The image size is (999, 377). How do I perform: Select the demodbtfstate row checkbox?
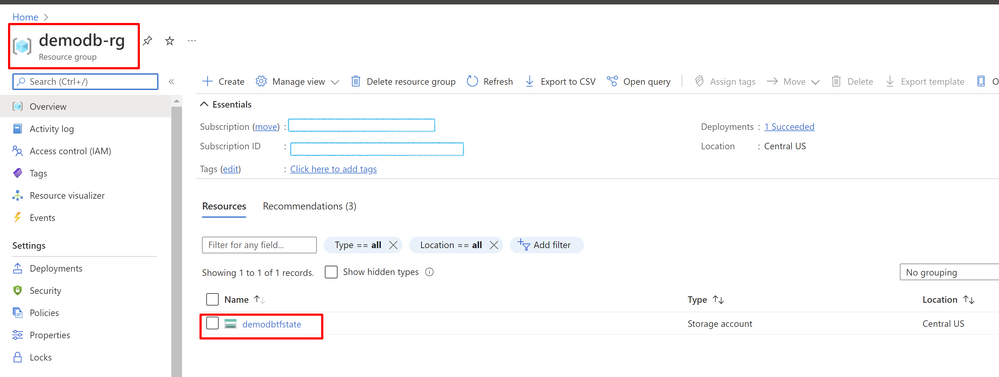pyautogui.click(x=213, y=324)
